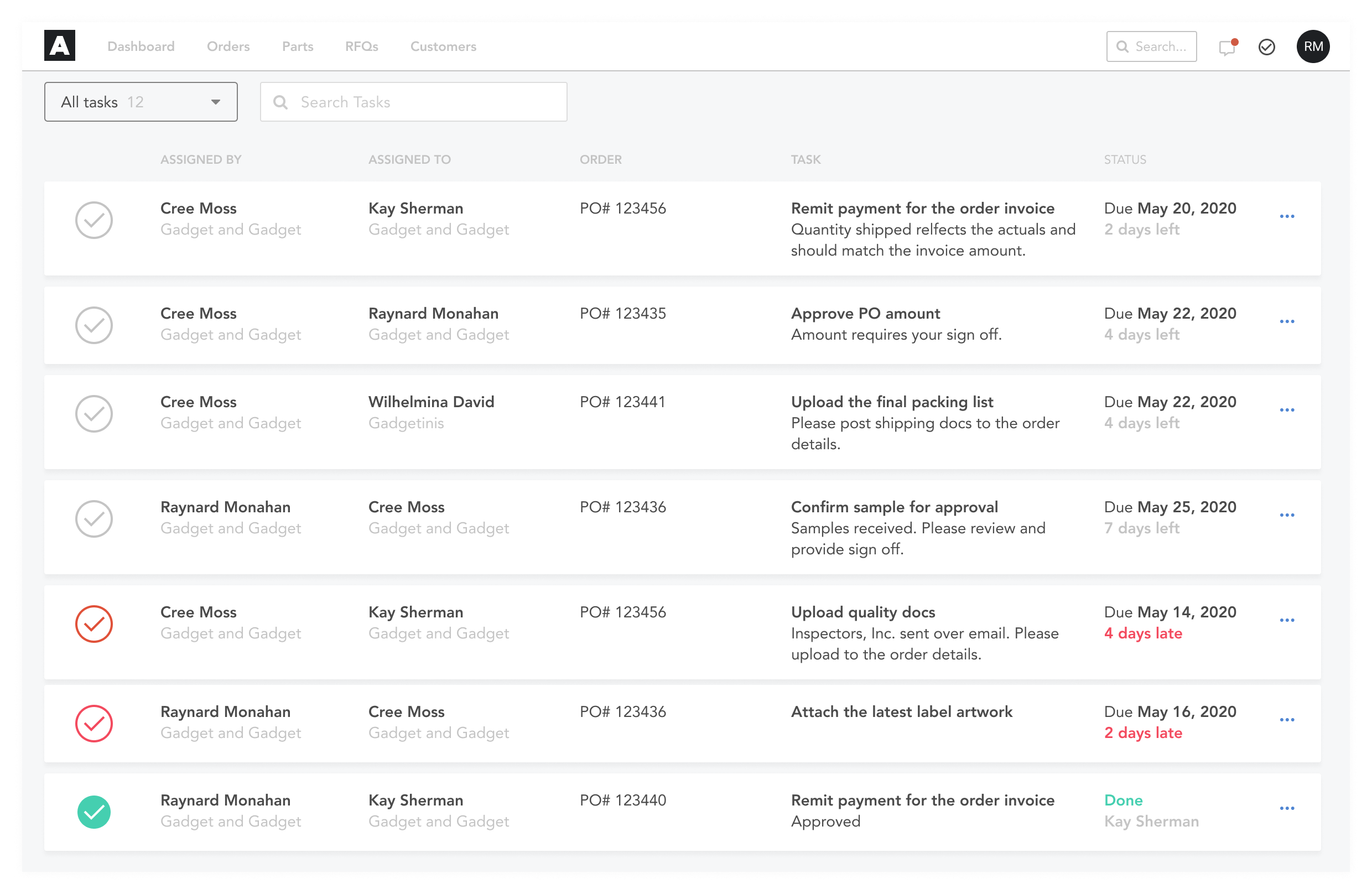Screen dimensions: 1372x894
Task: Open more options for Upload quality docs
Action: 1287,621
